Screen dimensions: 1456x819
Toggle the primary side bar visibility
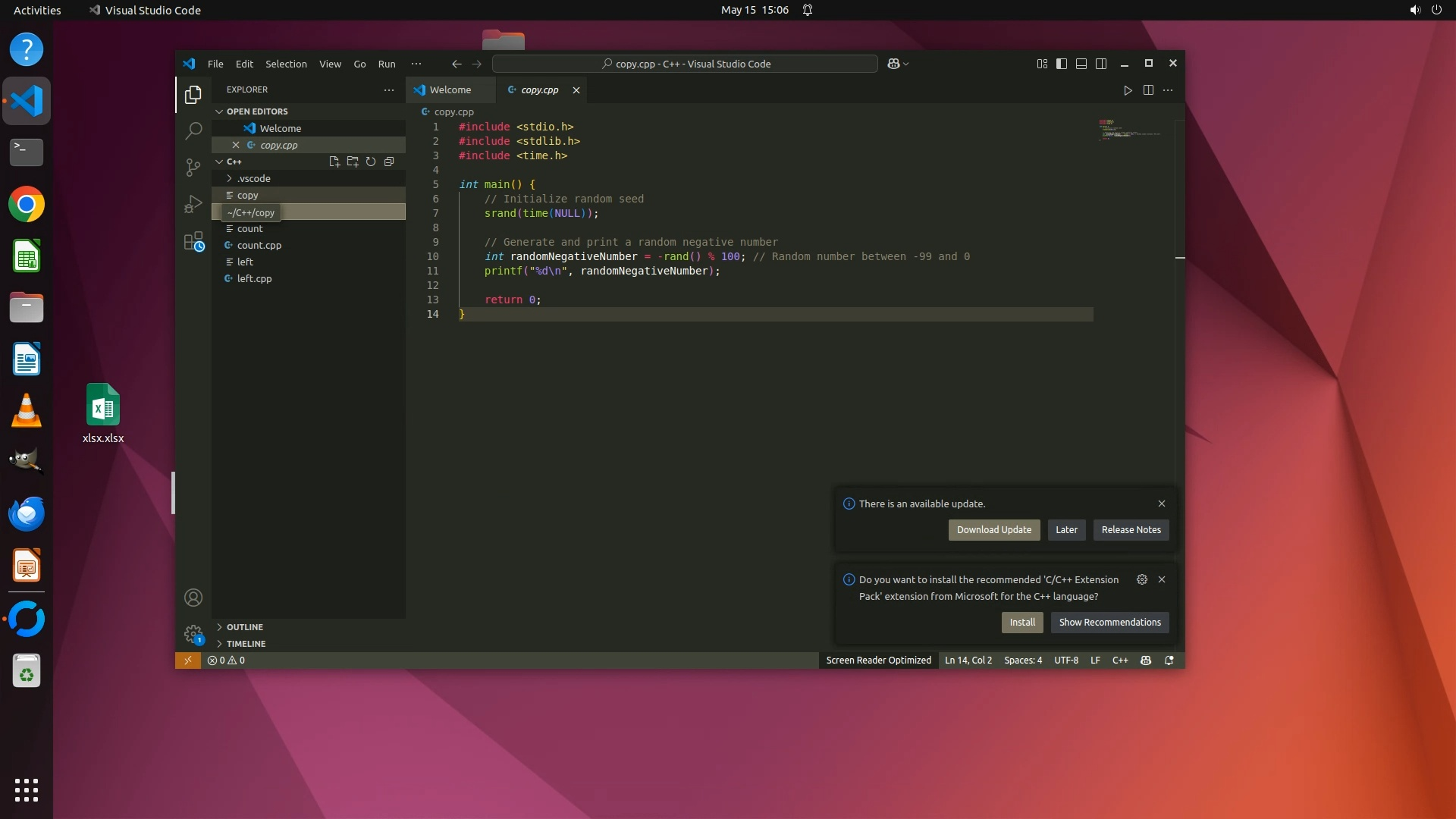tap(1062, 64)
